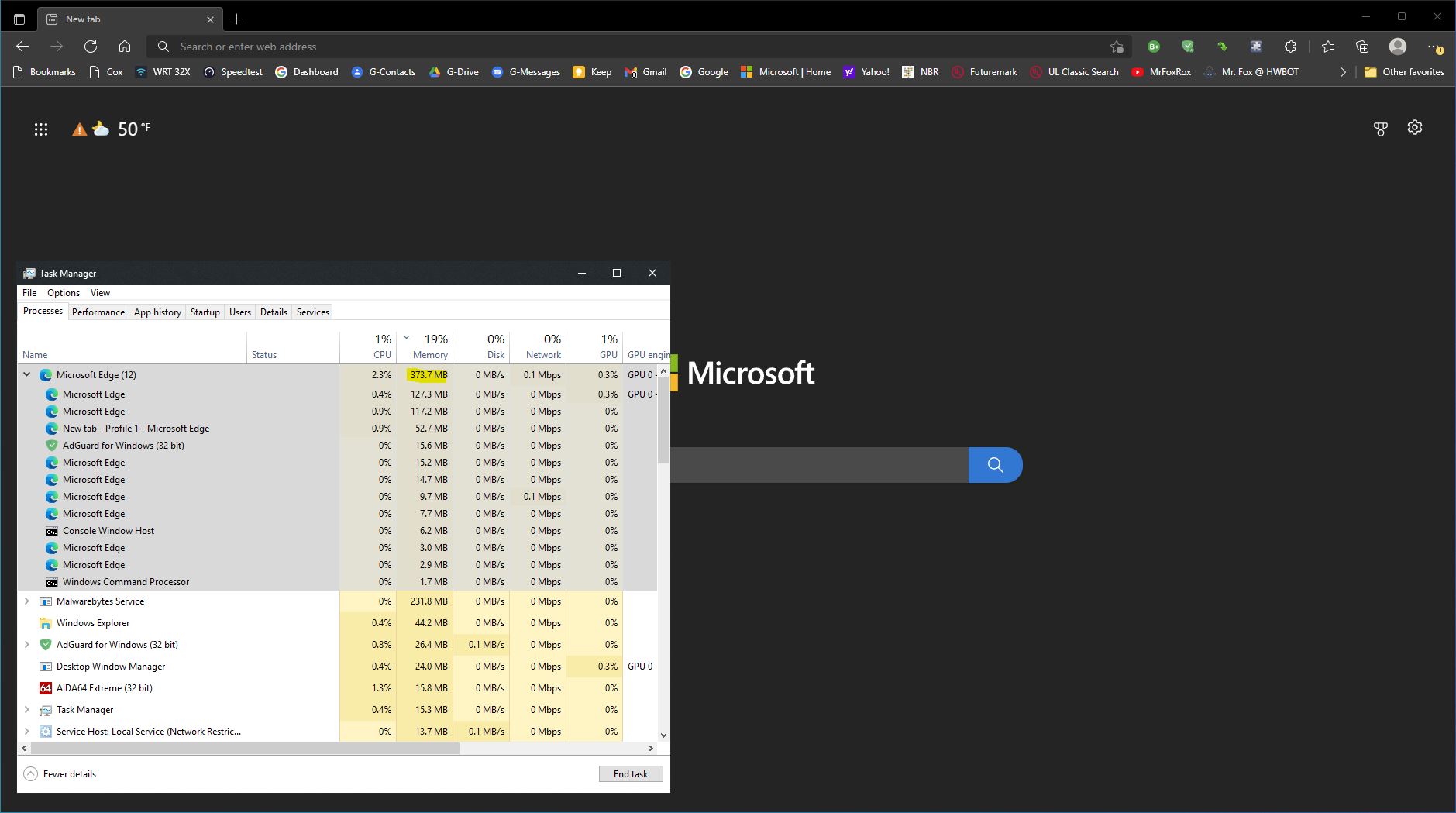Click the blue puzzle piece extension
Image resolution: width=1456 pixels, height=813 pixels.
pos(1256,47)
